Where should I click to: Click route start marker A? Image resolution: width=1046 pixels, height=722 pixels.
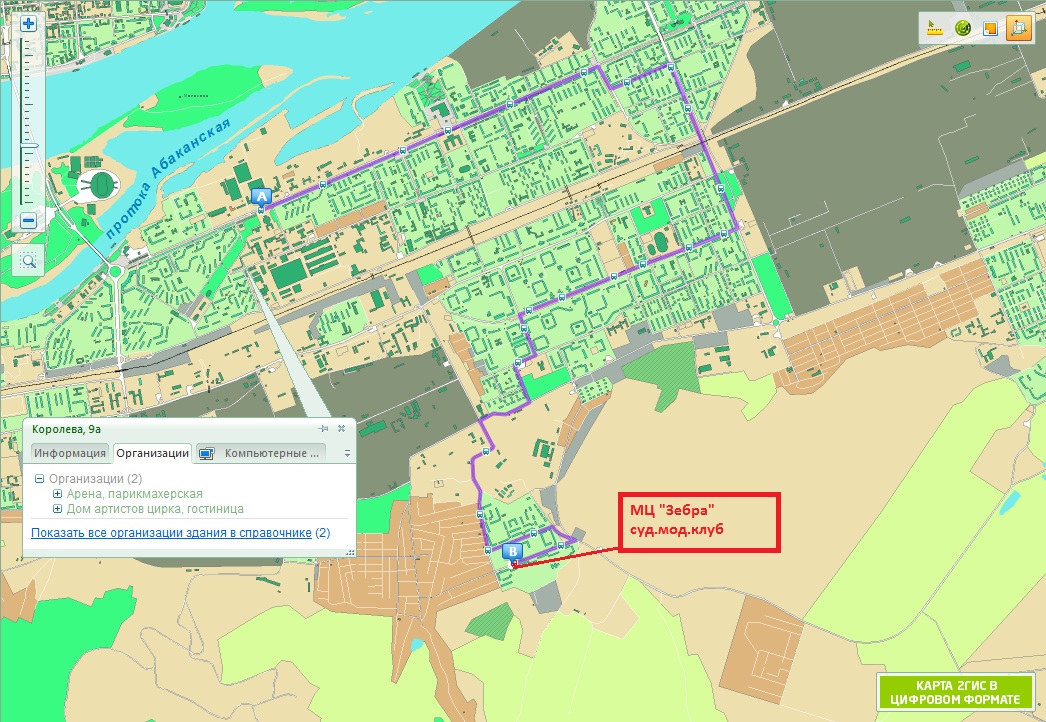[x=261, y=196]
